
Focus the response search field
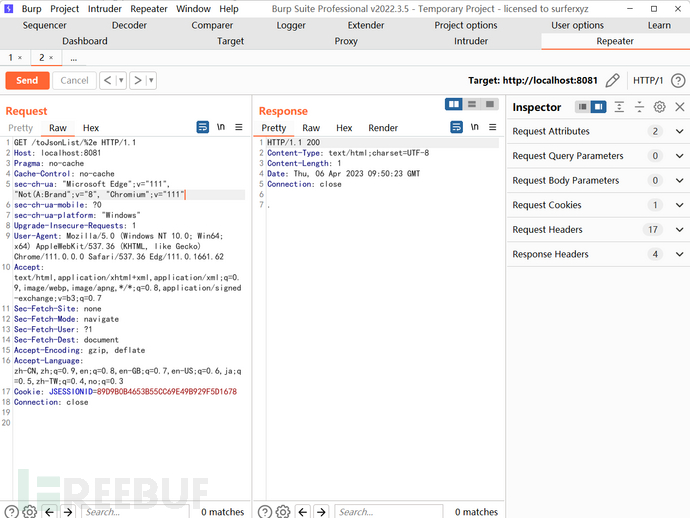pos(389,511)
